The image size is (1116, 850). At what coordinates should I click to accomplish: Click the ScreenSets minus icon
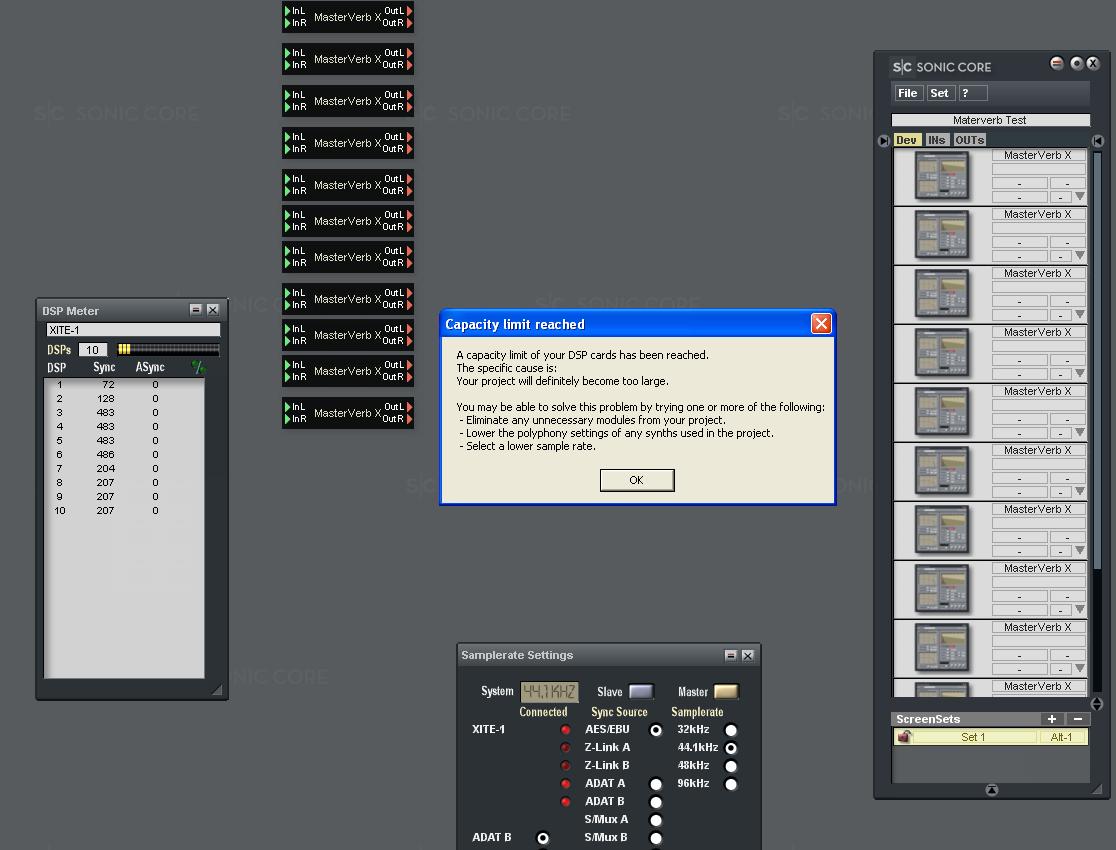pos(1077,719)
